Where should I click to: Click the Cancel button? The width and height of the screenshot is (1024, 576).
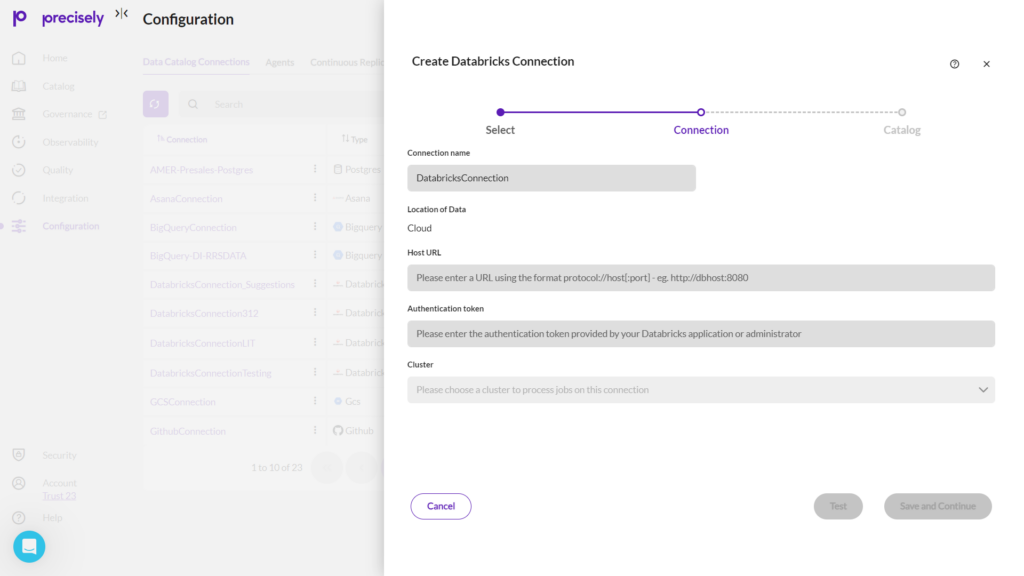441,506
